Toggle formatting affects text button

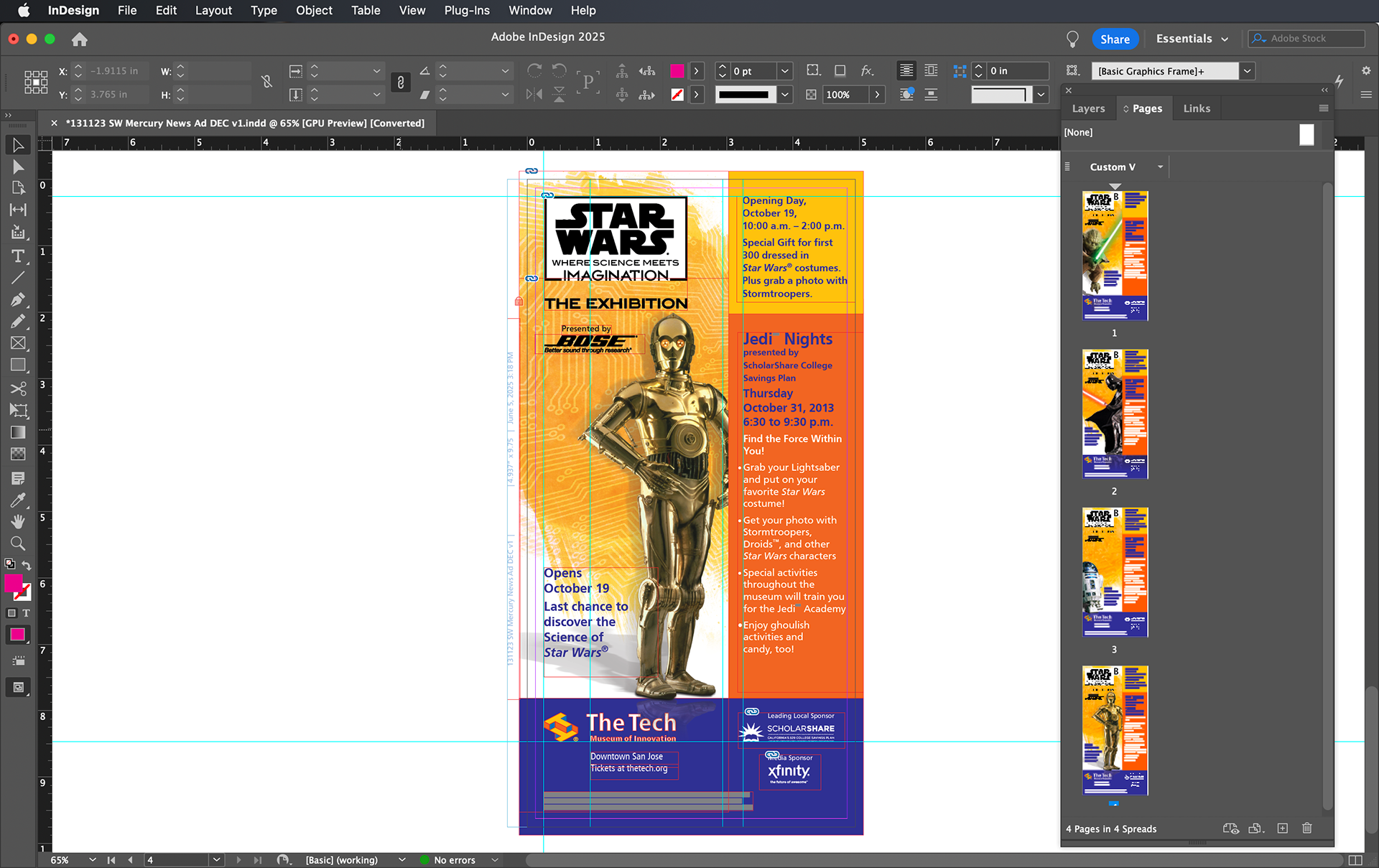tap(26, 613)
